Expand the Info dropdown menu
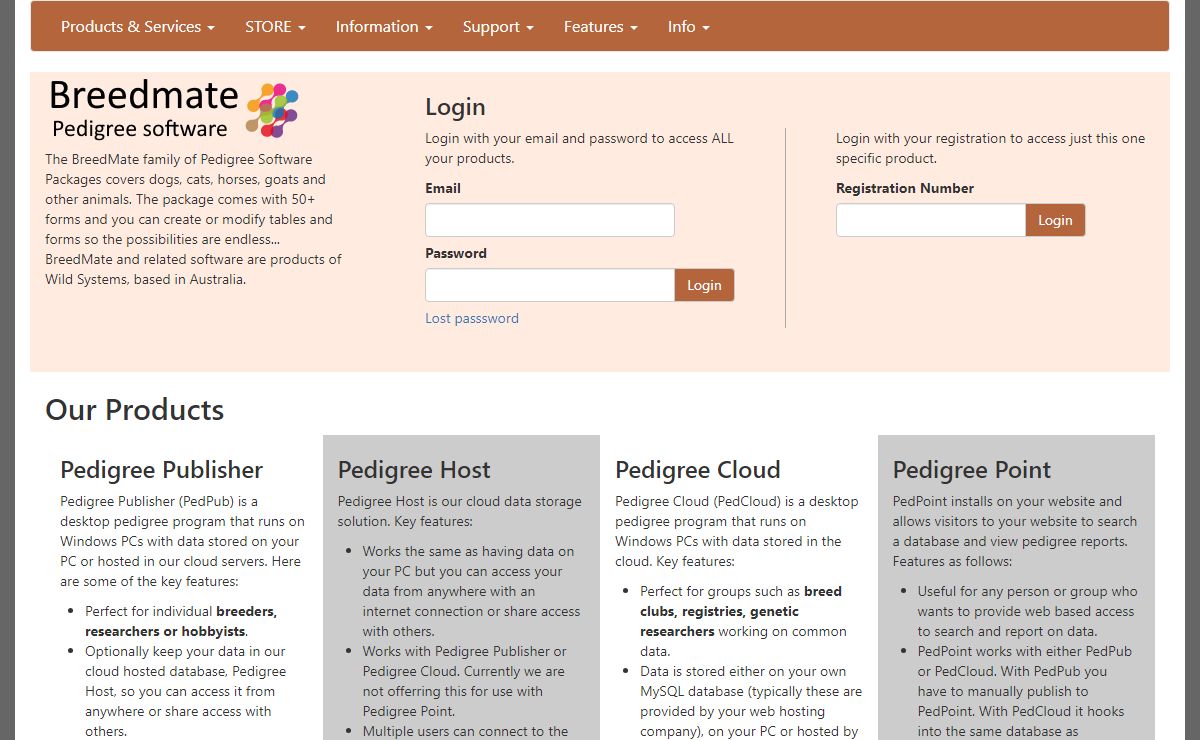Image resolution: width=1200 pixels, height=740 pixels. 688,27
